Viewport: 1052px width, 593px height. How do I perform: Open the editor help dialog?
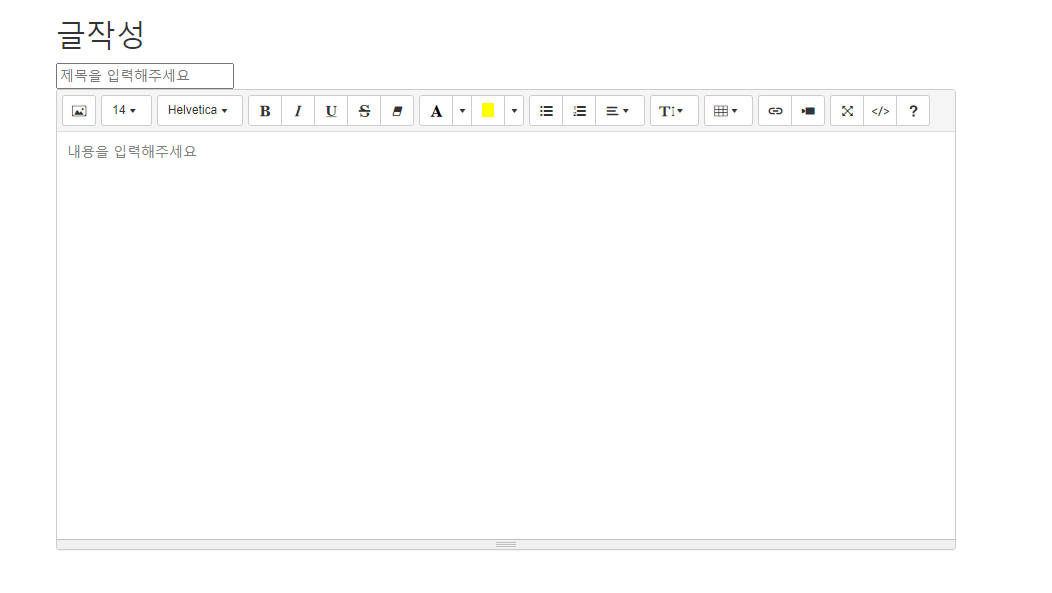click(913, 111)
